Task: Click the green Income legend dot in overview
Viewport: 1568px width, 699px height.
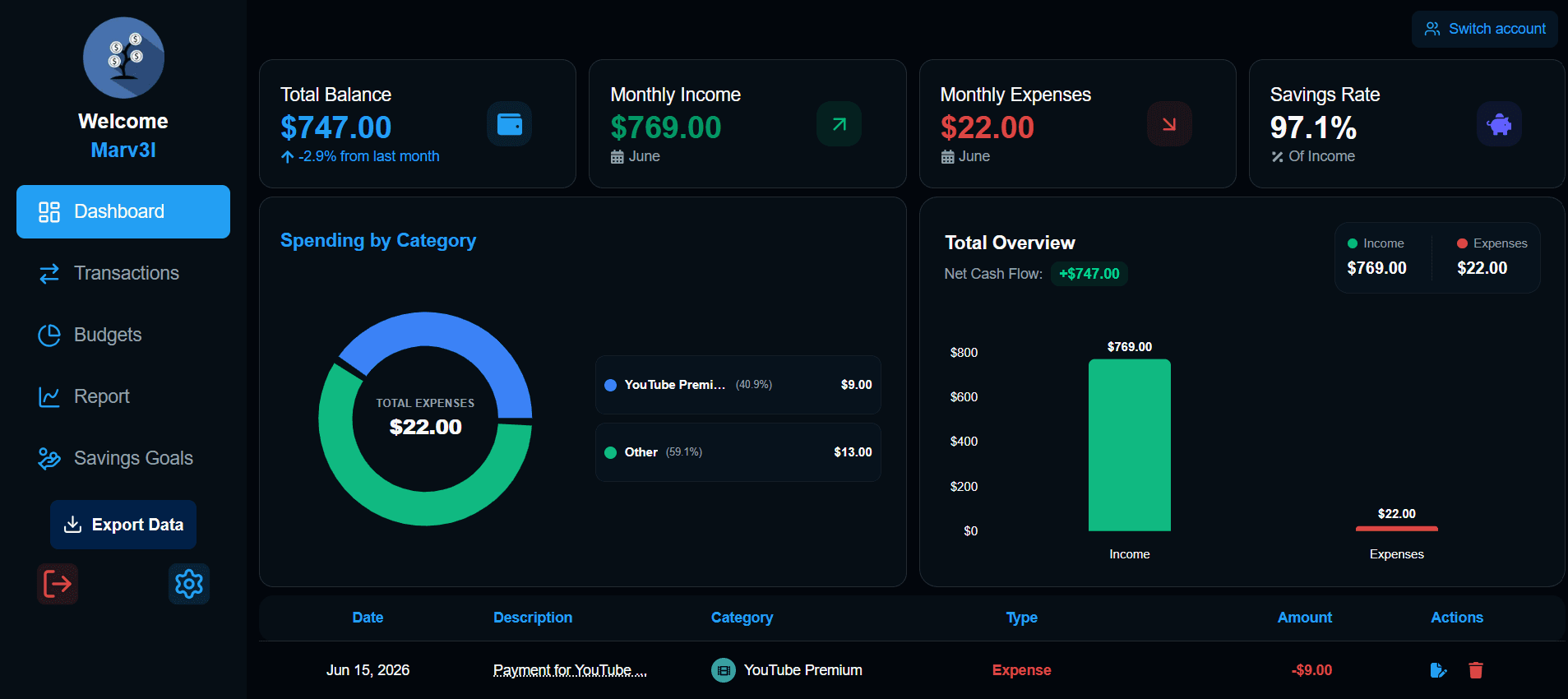Action: point(1353,243)
